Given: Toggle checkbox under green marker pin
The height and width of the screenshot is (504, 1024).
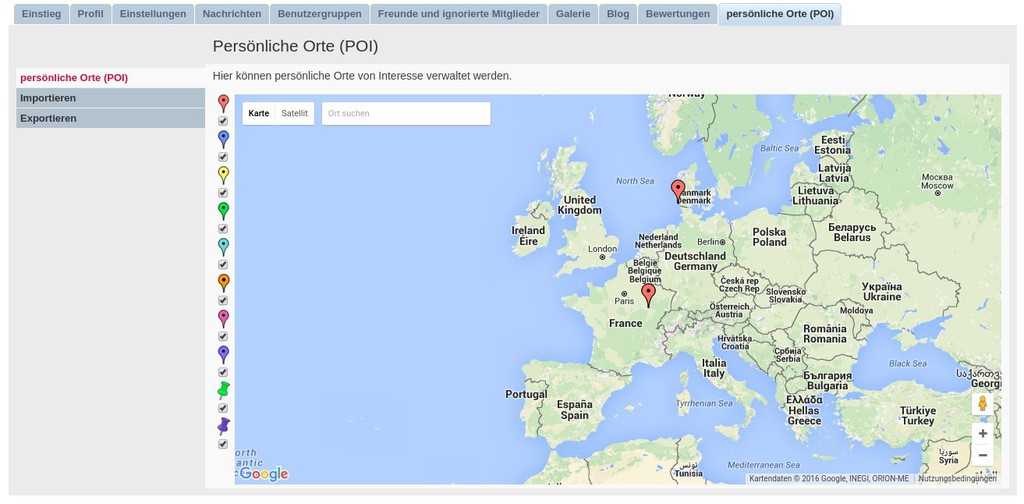Looking at the screenshot, I should (223, 229).
